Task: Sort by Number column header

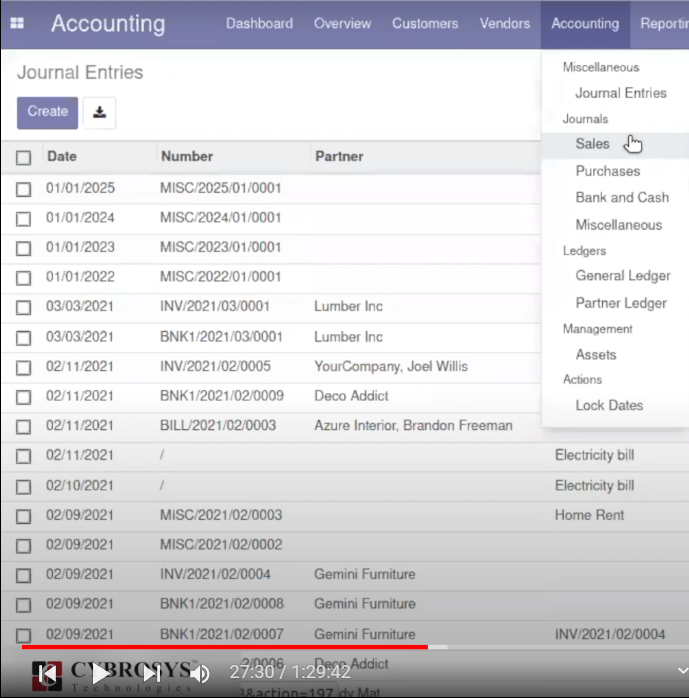Action: coord(187,156)
